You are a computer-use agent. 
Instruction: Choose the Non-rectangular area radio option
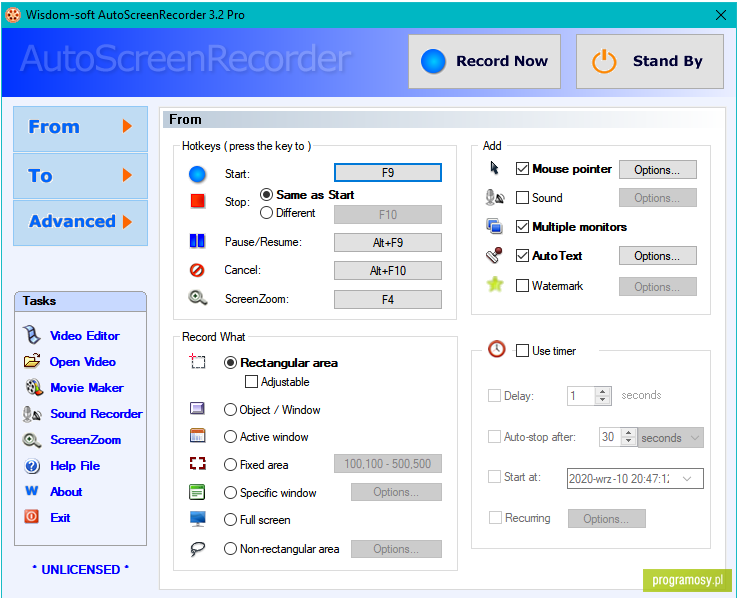230,549
